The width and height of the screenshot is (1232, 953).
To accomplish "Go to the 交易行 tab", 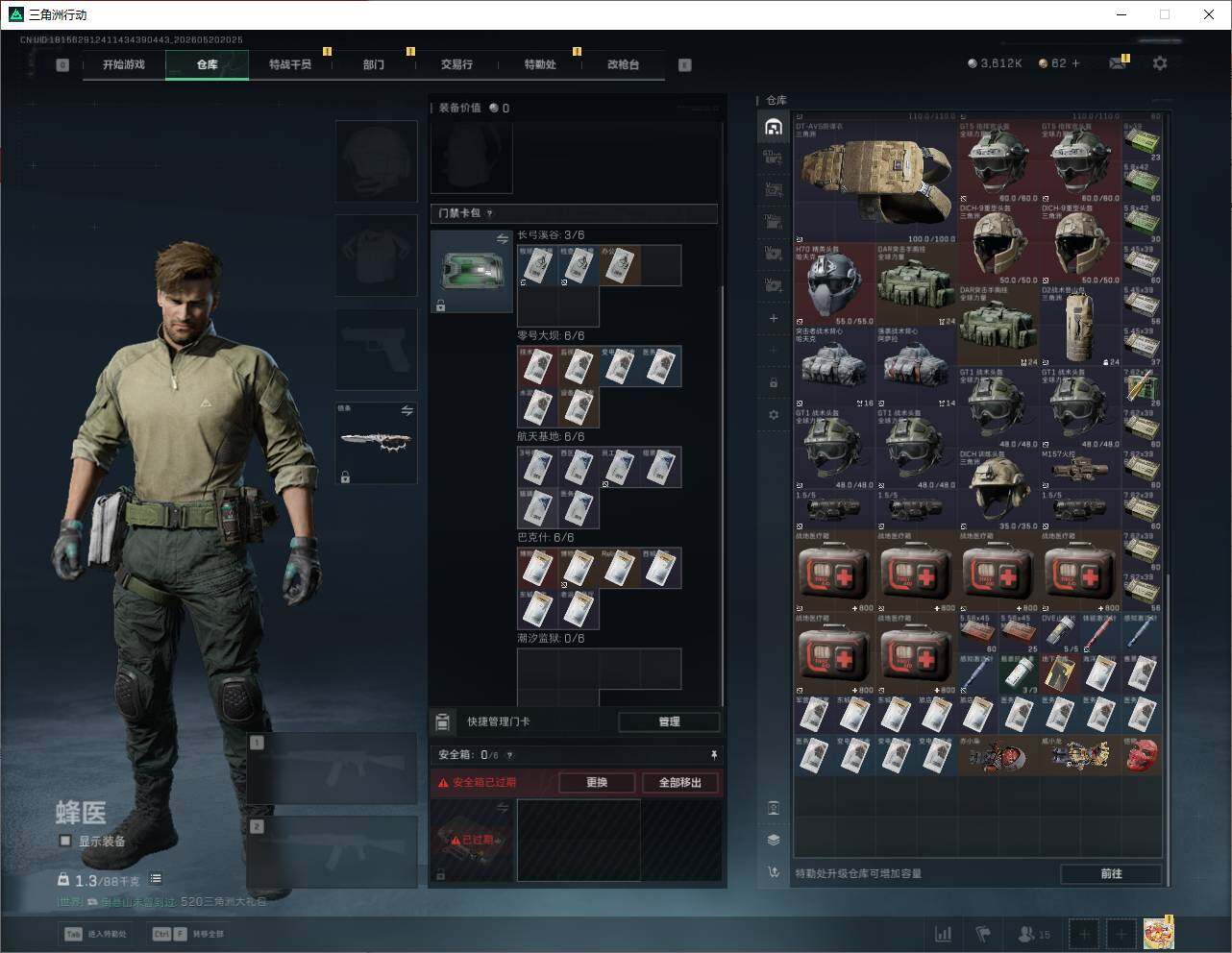I will tap(456, 64).
